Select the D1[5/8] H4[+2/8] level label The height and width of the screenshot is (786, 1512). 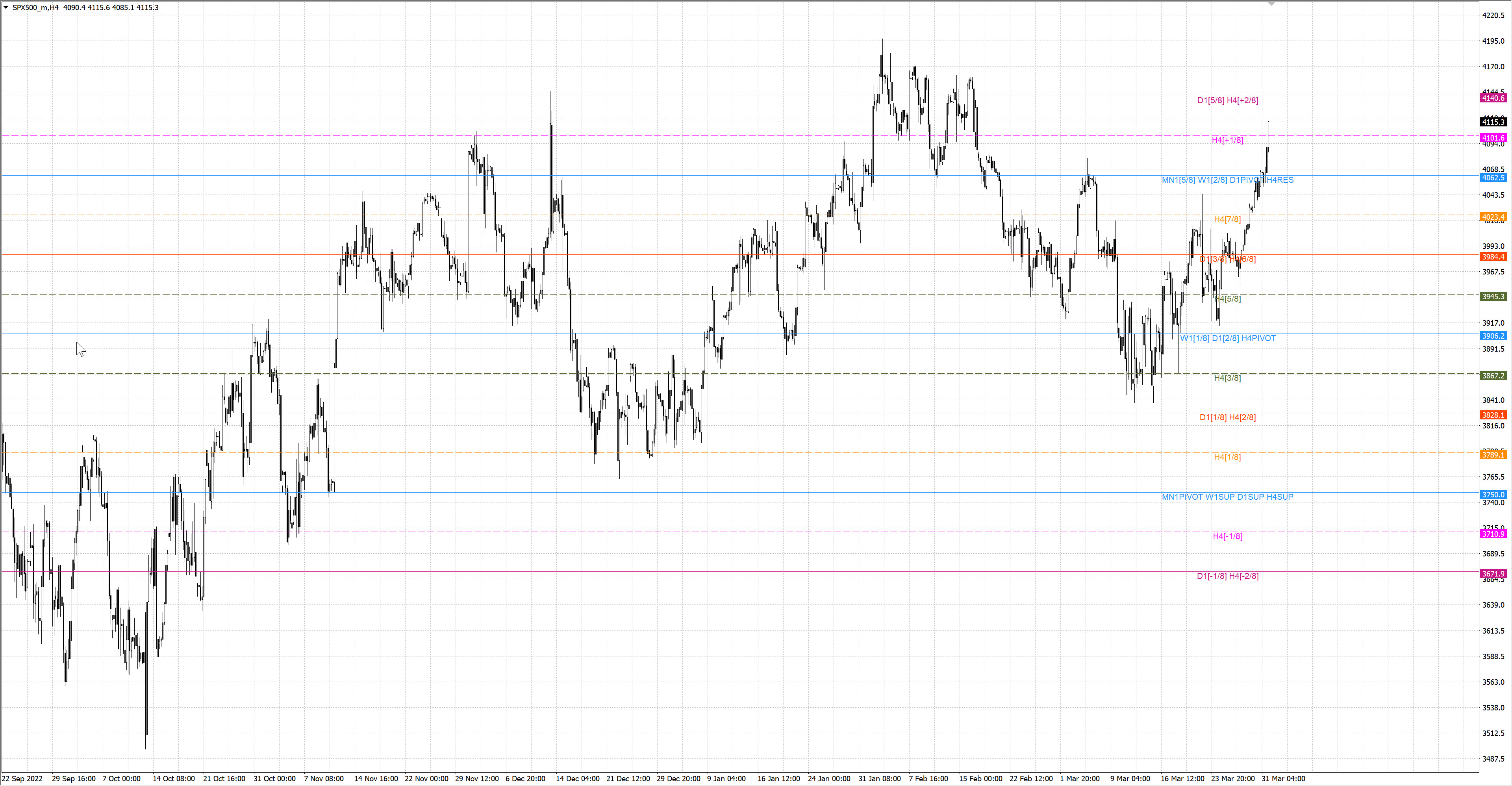[1227, 100]
